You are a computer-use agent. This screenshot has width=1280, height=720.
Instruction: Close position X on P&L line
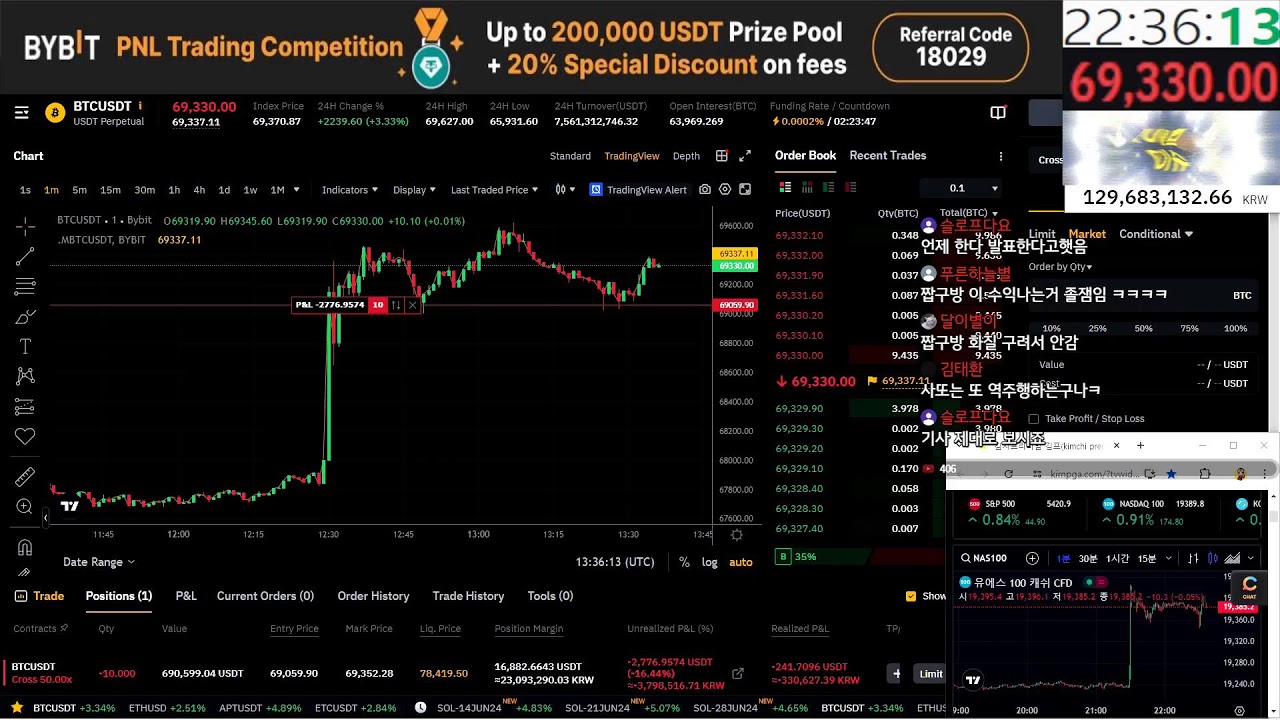412,305
